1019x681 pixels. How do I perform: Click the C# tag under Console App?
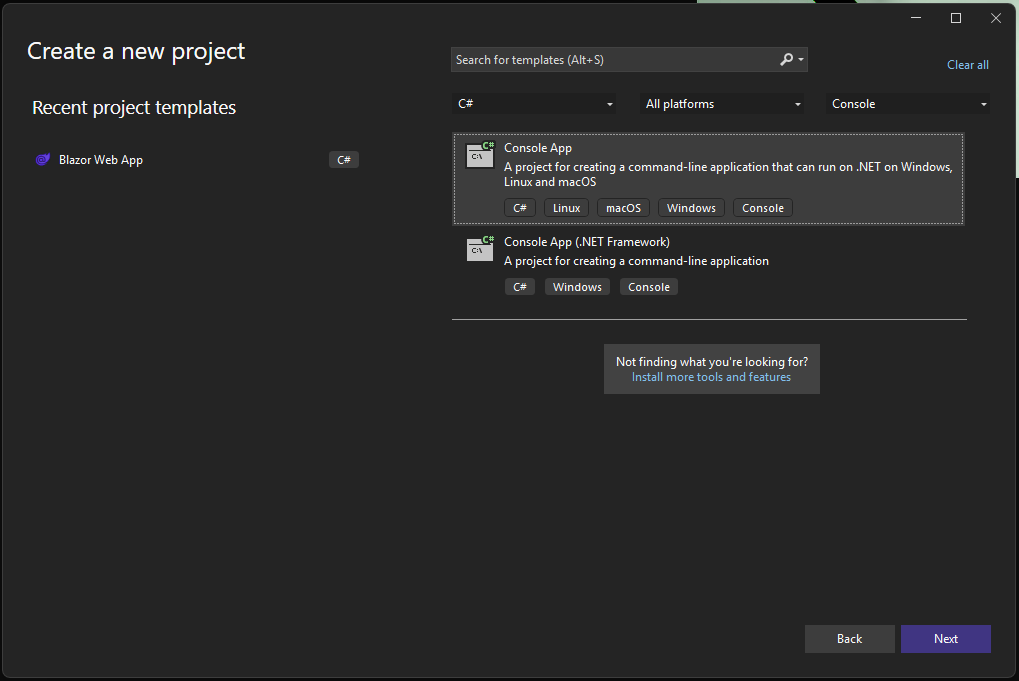[x=520, y=208]
